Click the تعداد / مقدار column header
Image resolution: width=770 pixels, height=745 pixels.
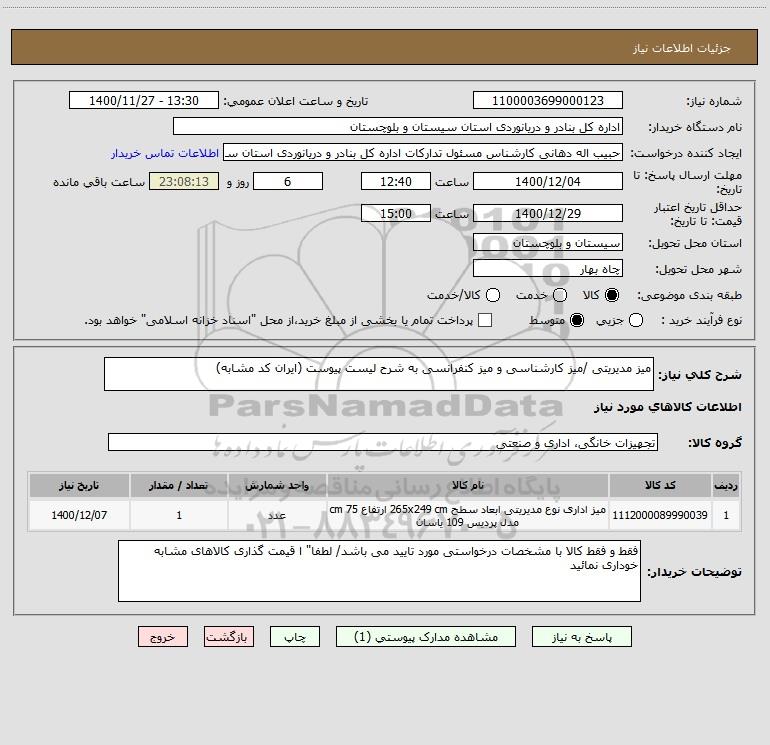click(x=179, y=485)
